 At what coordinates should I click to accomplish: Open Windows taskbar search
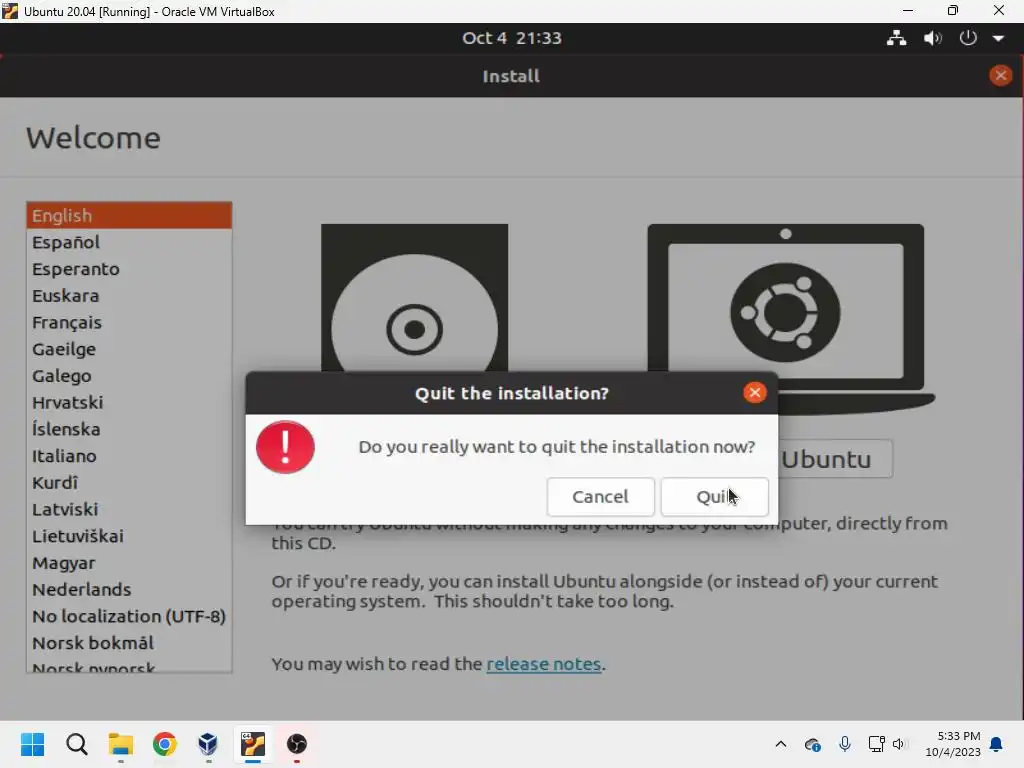(x=76, y=744)
